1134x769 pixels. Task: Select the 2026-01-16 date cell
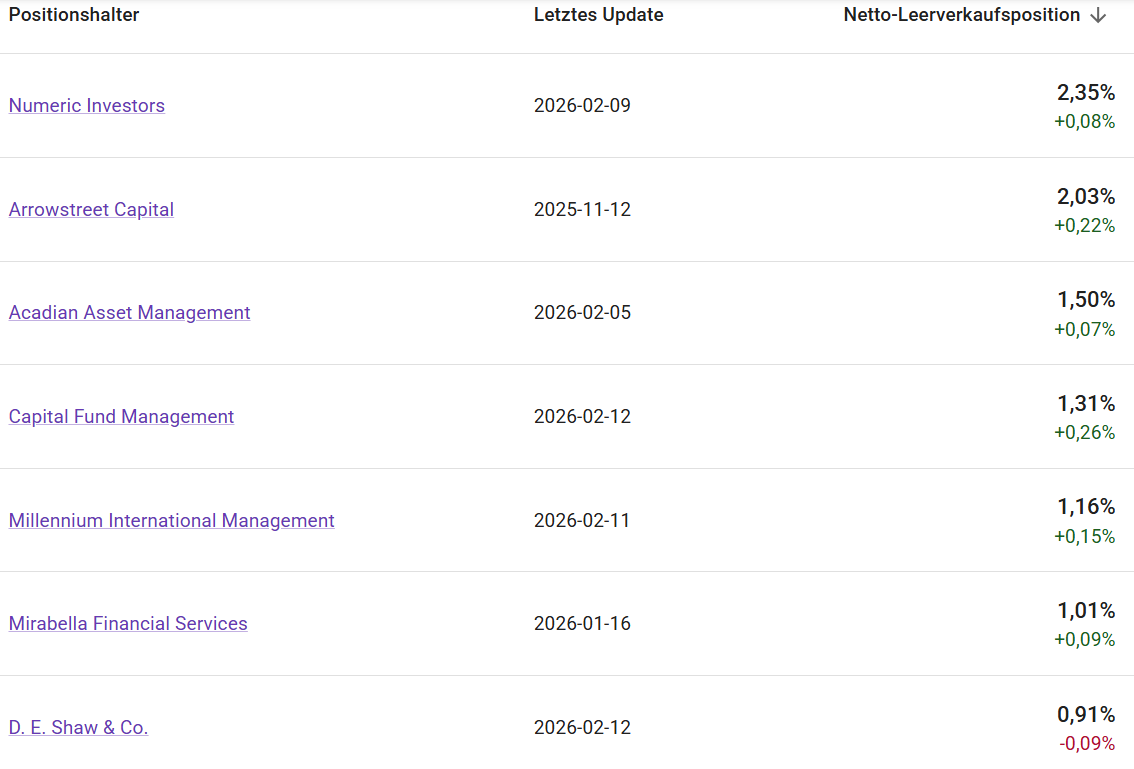click(x=582, y=624)
